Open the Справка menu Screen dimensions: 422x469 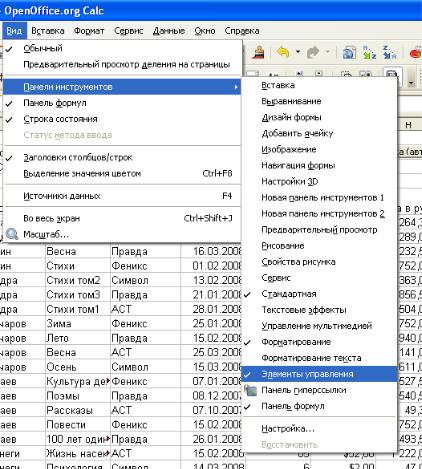coord(242,31)
